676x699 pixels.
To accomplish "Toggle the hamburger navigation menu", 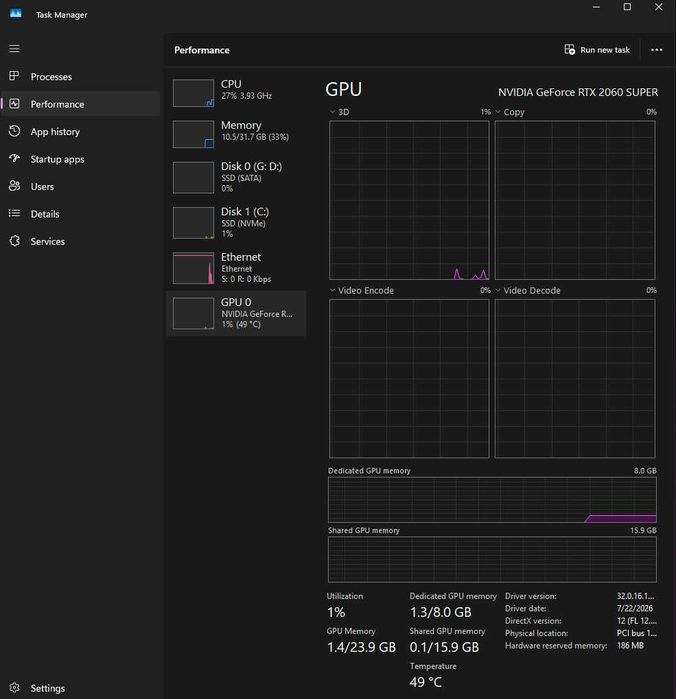I will pyautogui.click(x=14, y=48).
